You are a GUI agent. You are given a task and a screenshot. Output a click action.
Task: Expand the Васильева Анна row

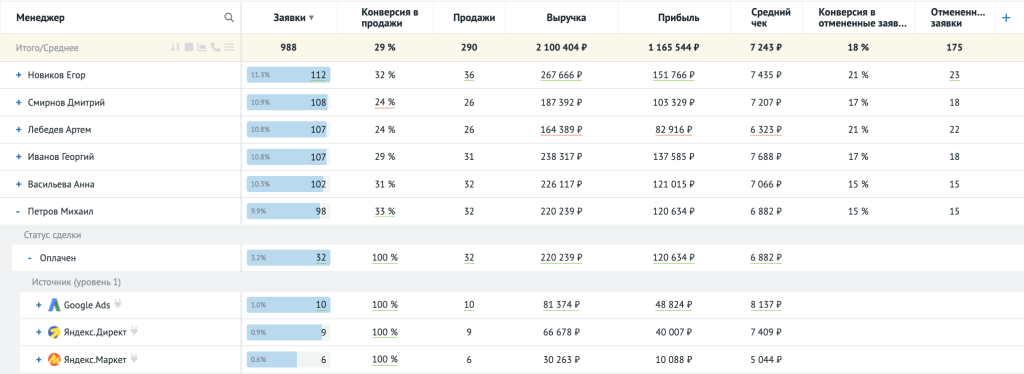click(x=18, y=185)
